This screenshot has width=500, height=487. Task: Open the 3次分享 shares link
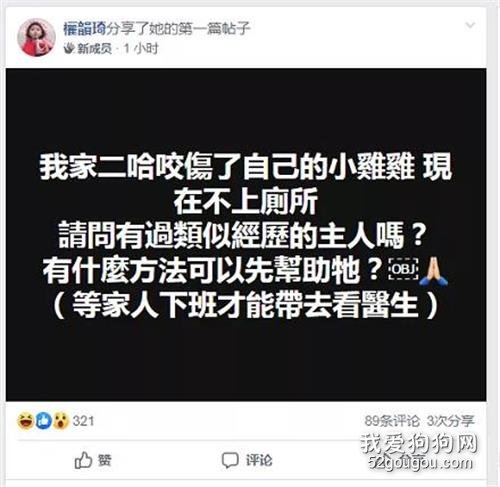pyautogui.click(x=450, y=421)
